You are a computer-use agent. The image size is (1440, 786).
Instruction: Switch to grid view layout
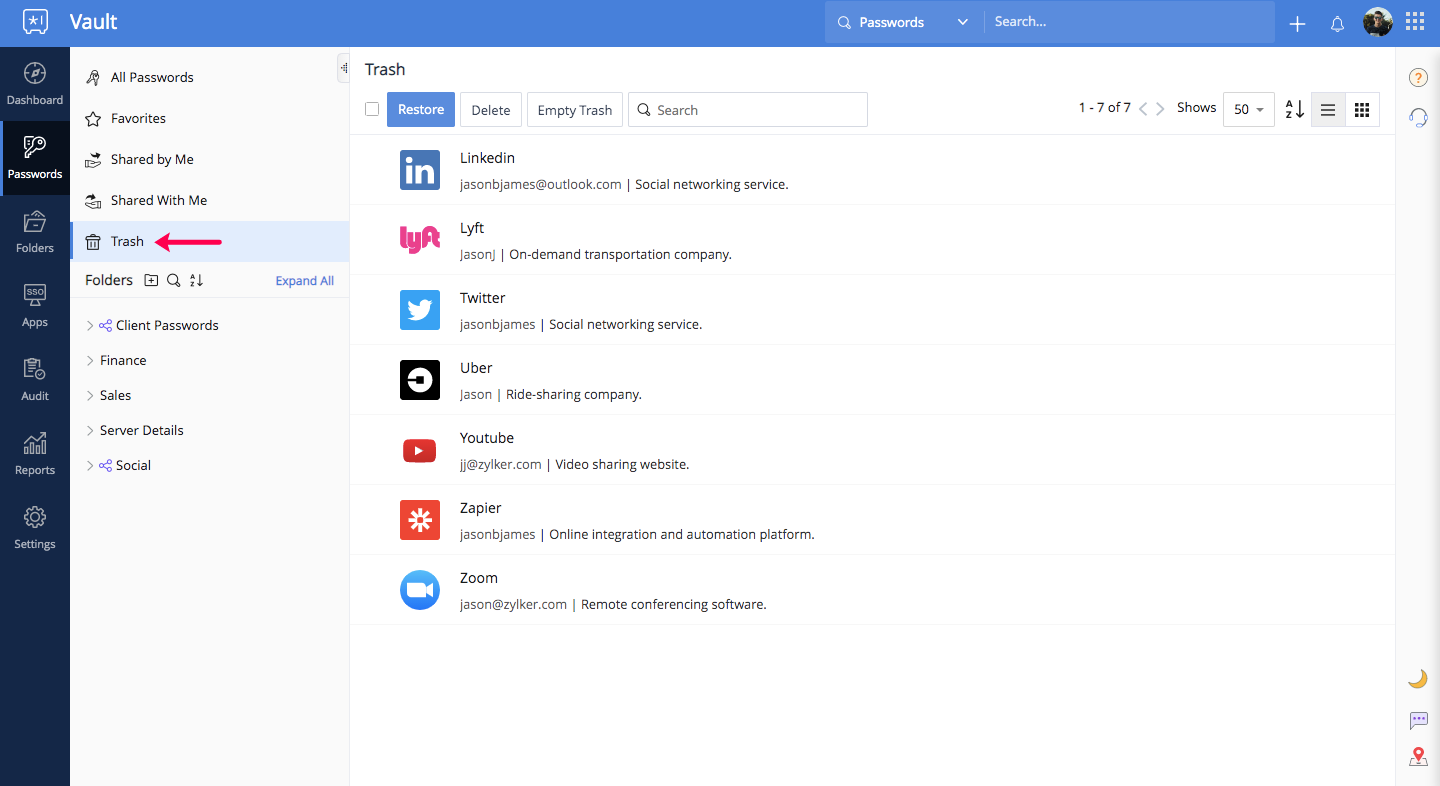(1362, 110)
